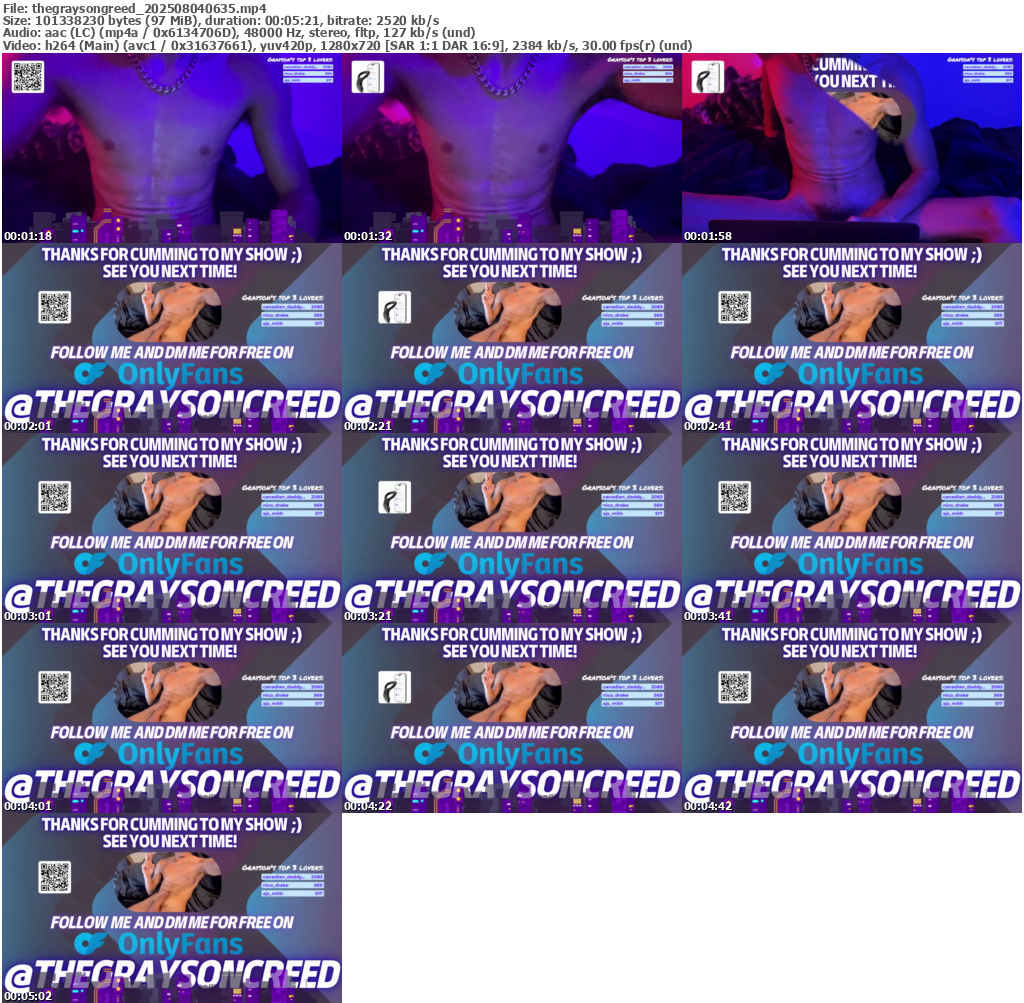Select the final thumbnail at 00:05:02
Image resolution: width=1024 pixels, height=1003 pixels.
click(172, 908)
